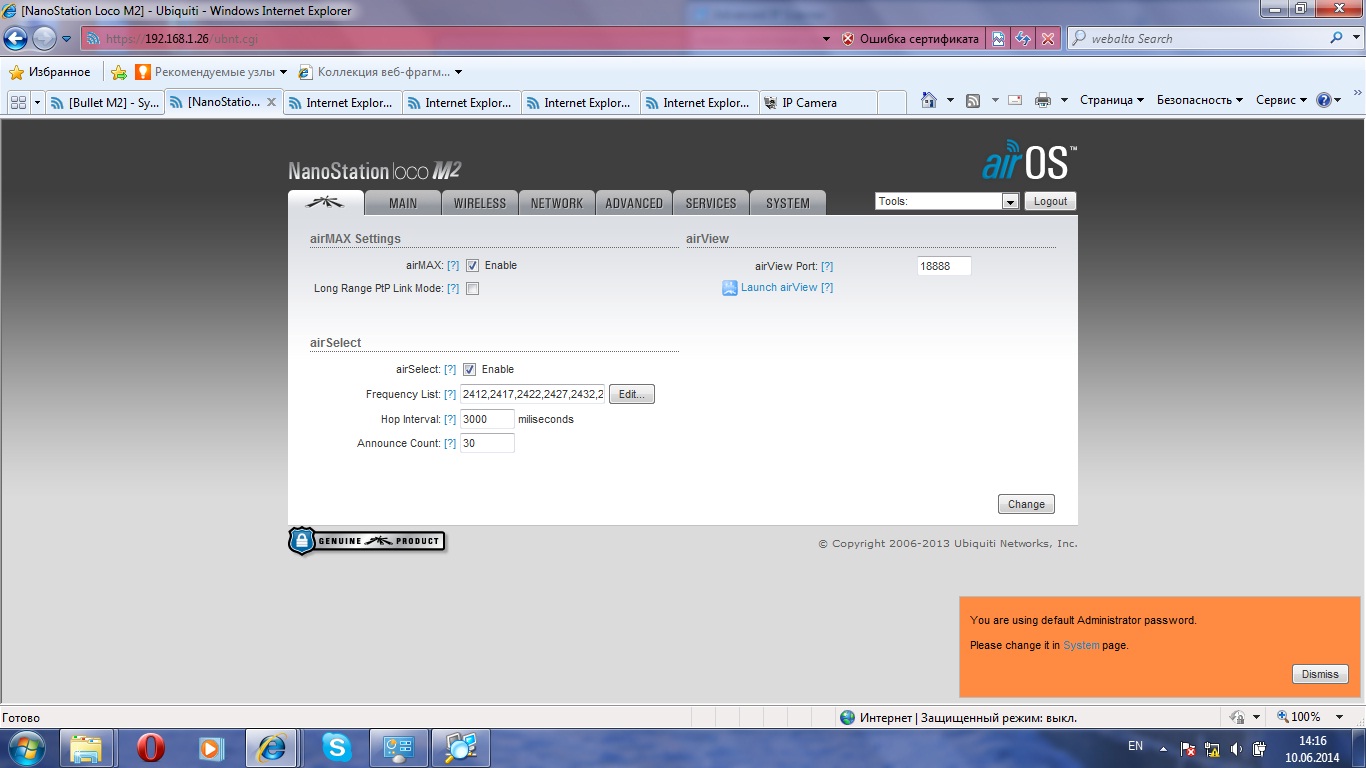Viewport: 1366px width, 768px height.
Task: Click the Genuine Product badge
Action: pyautogui.click(x=367, y=541)
